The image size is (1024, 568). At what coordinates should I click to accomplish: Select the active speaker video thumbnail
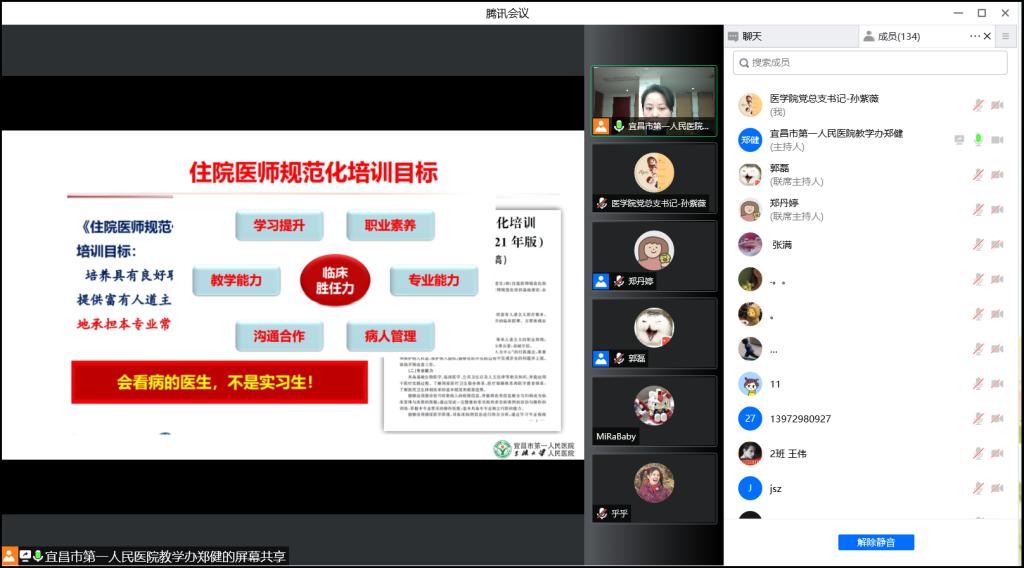pos(654,101)
